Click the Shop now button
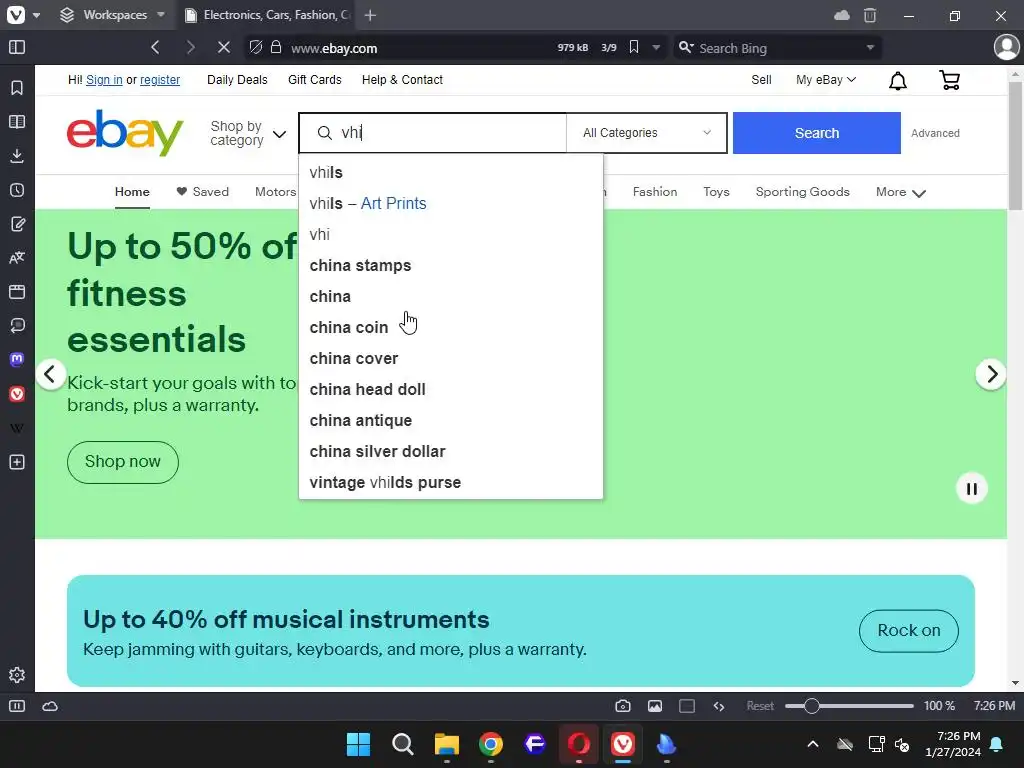Screen dimensions: 1024x768 coord(123,462)
